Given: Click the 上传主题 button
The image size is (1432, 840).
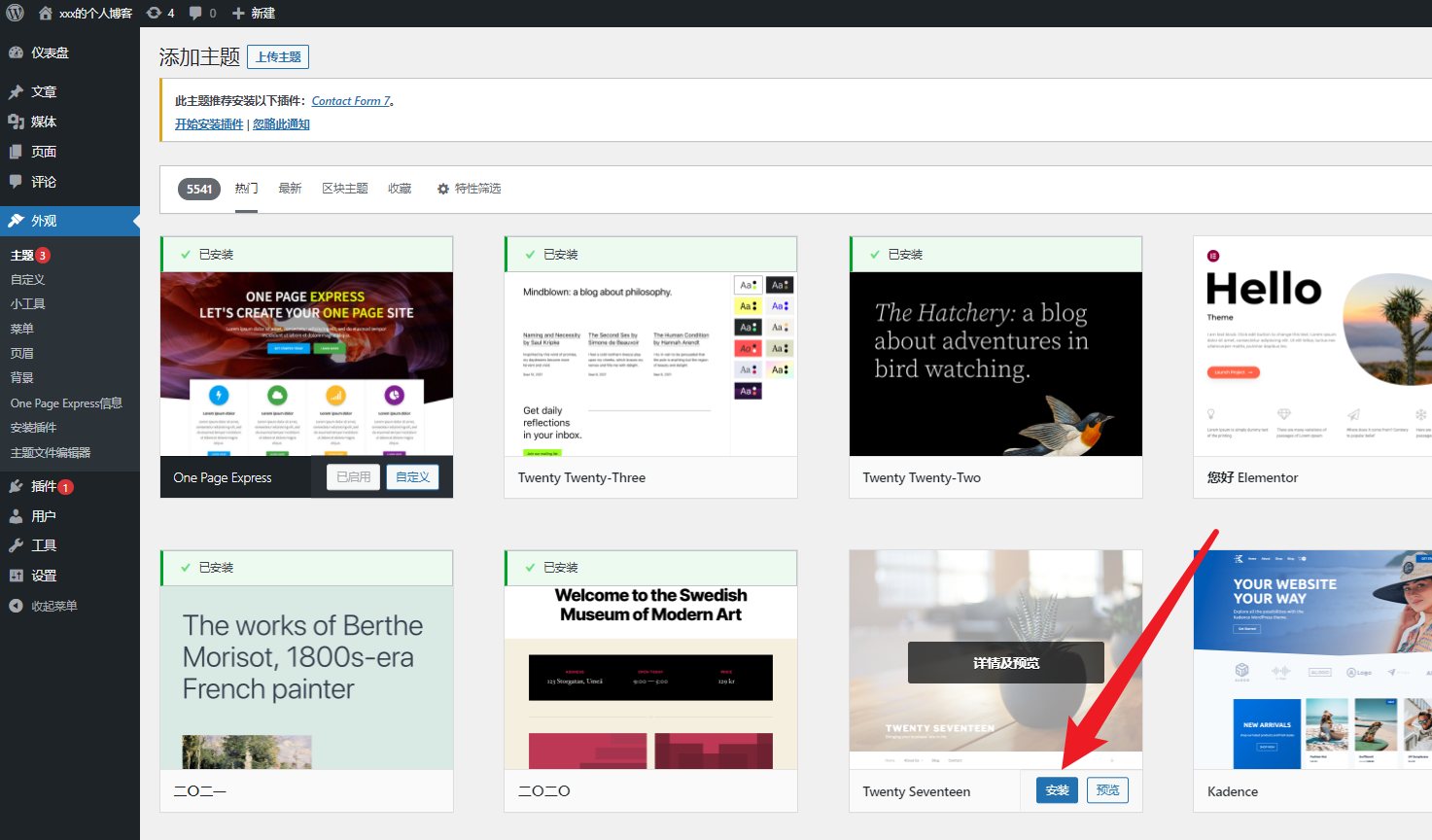Looking at the screenshot, I should coord(278,57).
